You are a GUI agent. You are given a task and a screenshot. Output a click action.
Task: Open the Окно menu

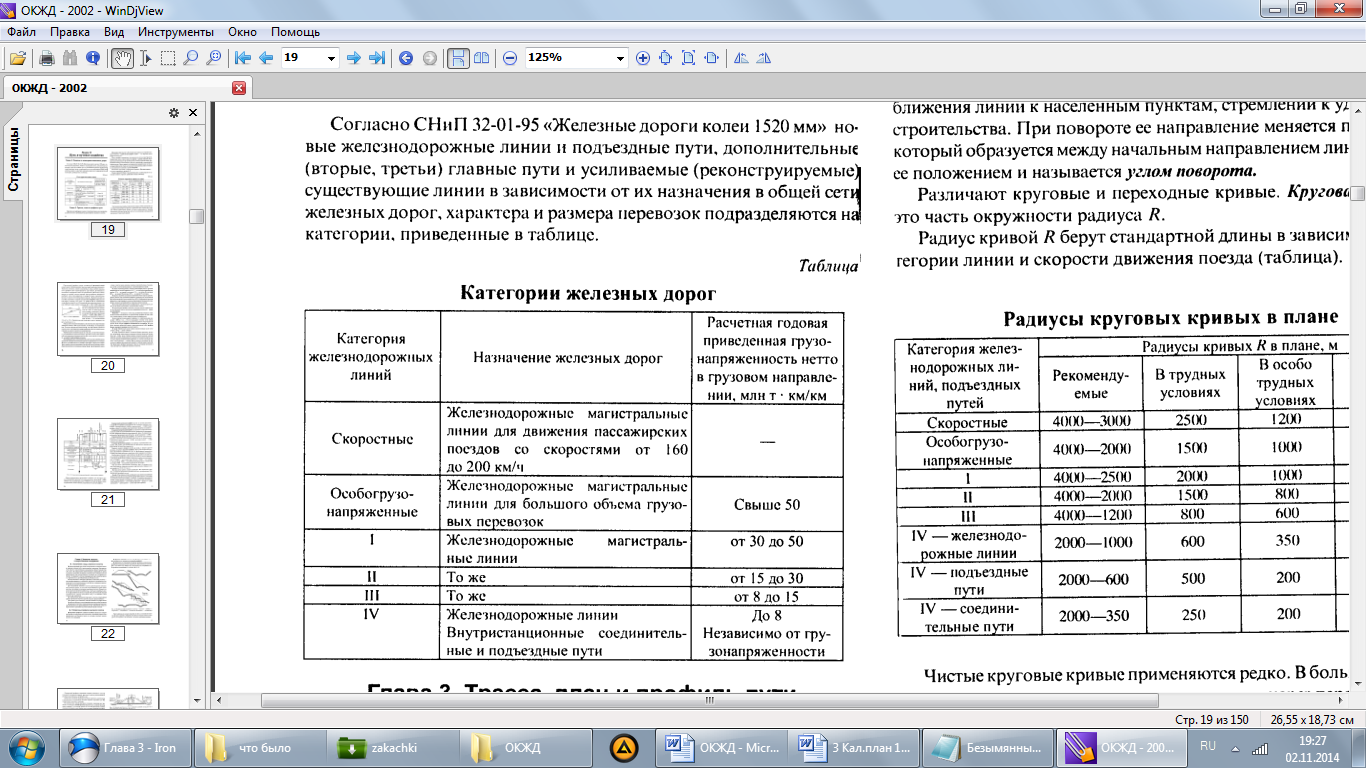click(x=242, y=32)
